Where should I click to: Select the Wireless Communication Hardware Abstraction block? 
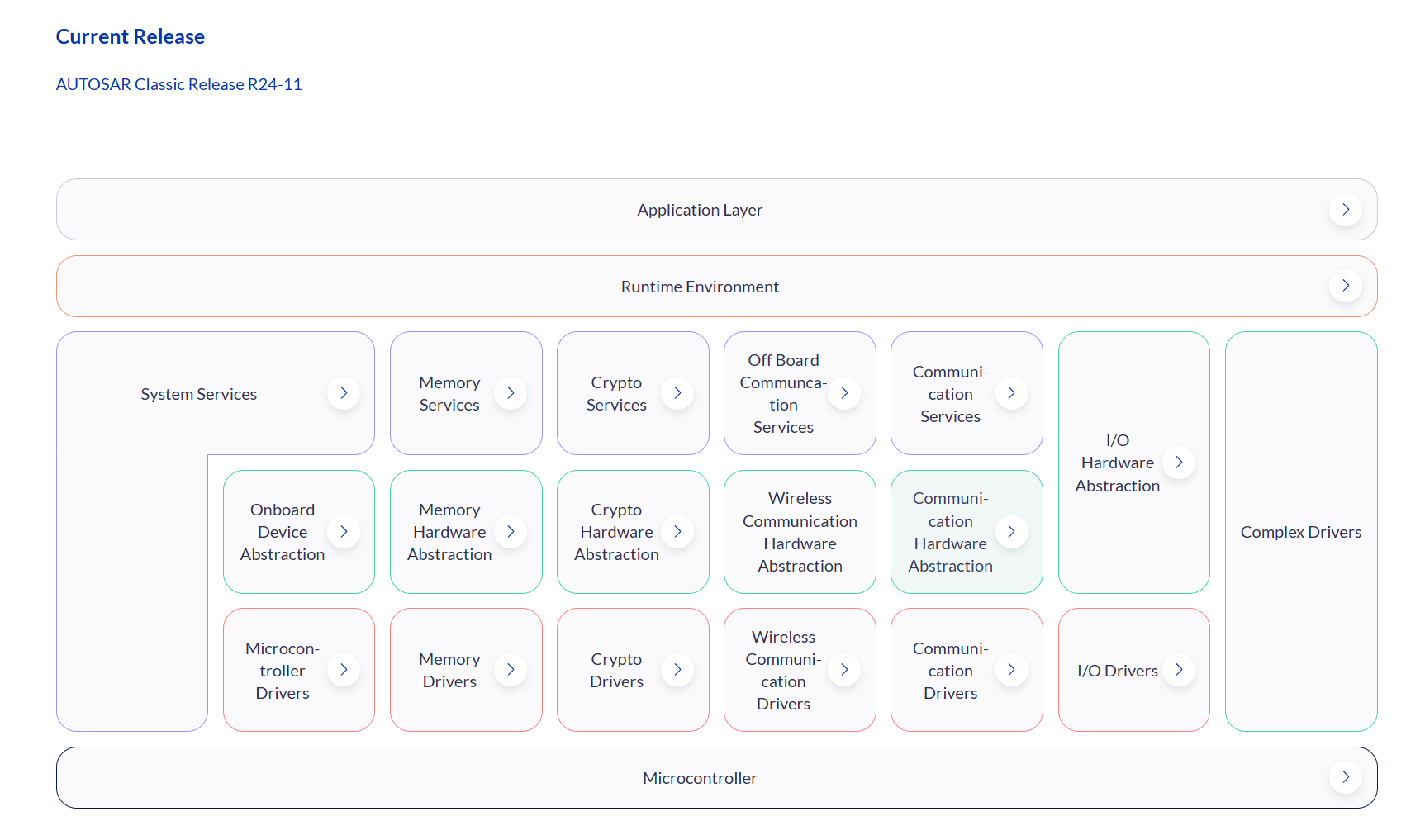click(800, 532)
